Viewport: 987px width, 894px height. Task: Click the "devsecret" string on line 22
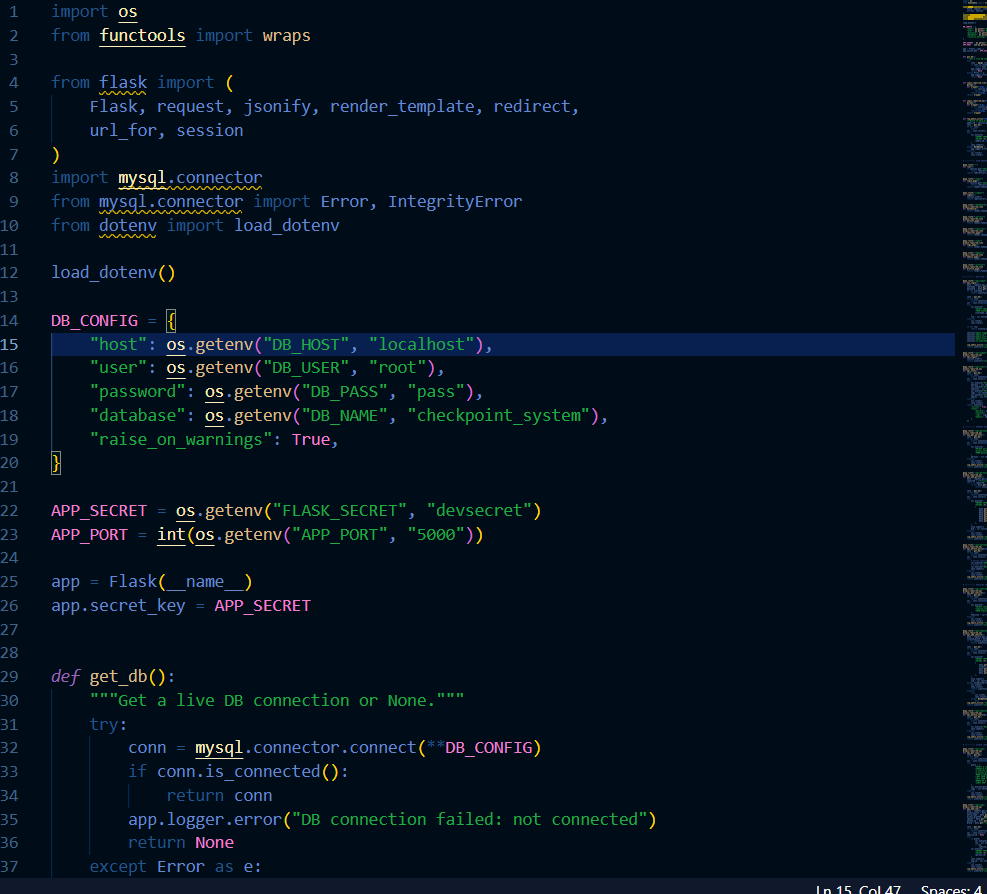click(x=479, y=511)
